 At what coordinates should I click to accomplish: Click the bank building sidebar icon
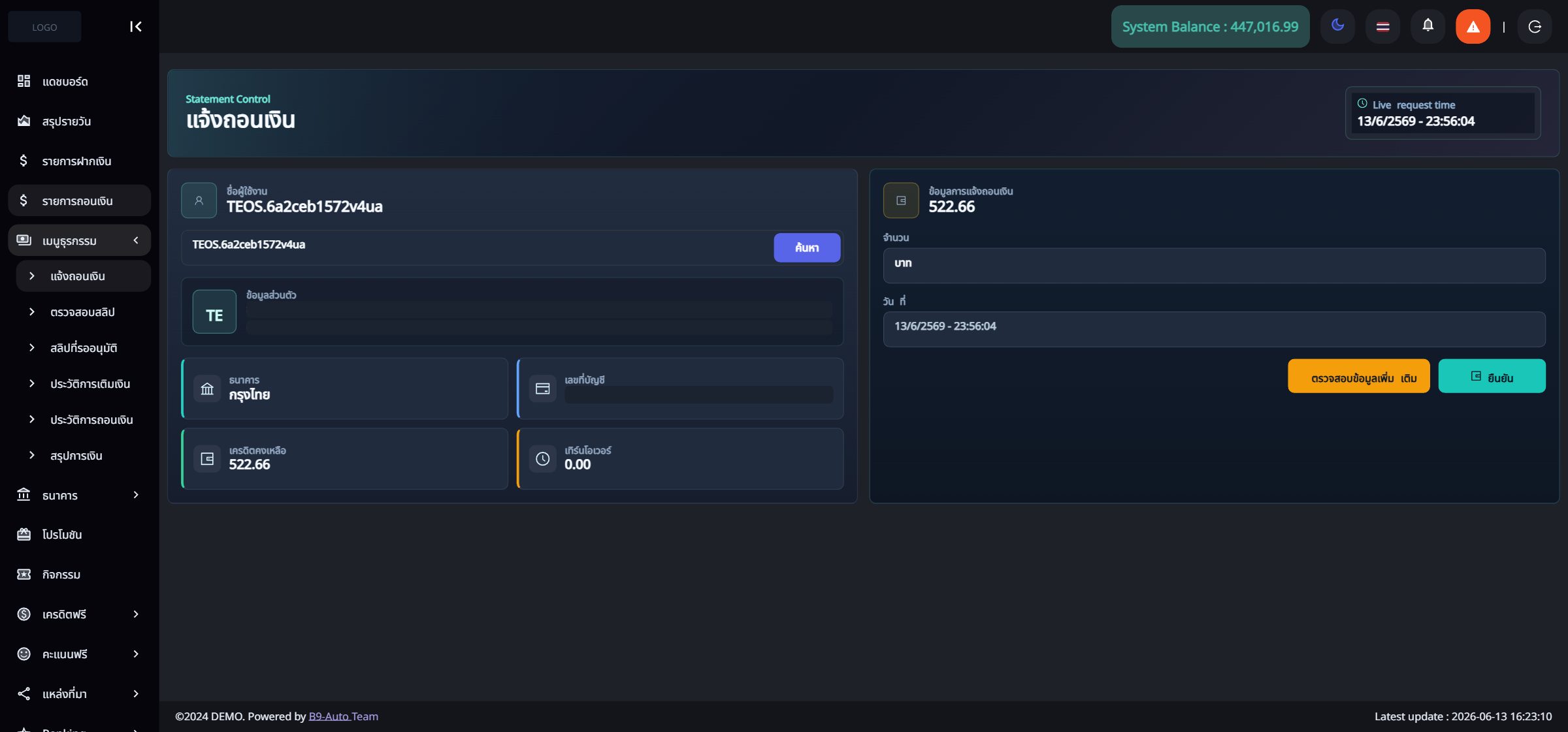[24, 494]
